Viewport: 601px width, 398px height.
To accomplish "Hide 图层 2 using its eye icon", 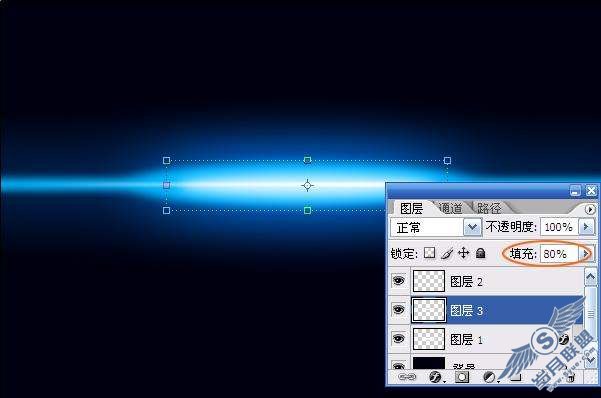I will (399, 281).
